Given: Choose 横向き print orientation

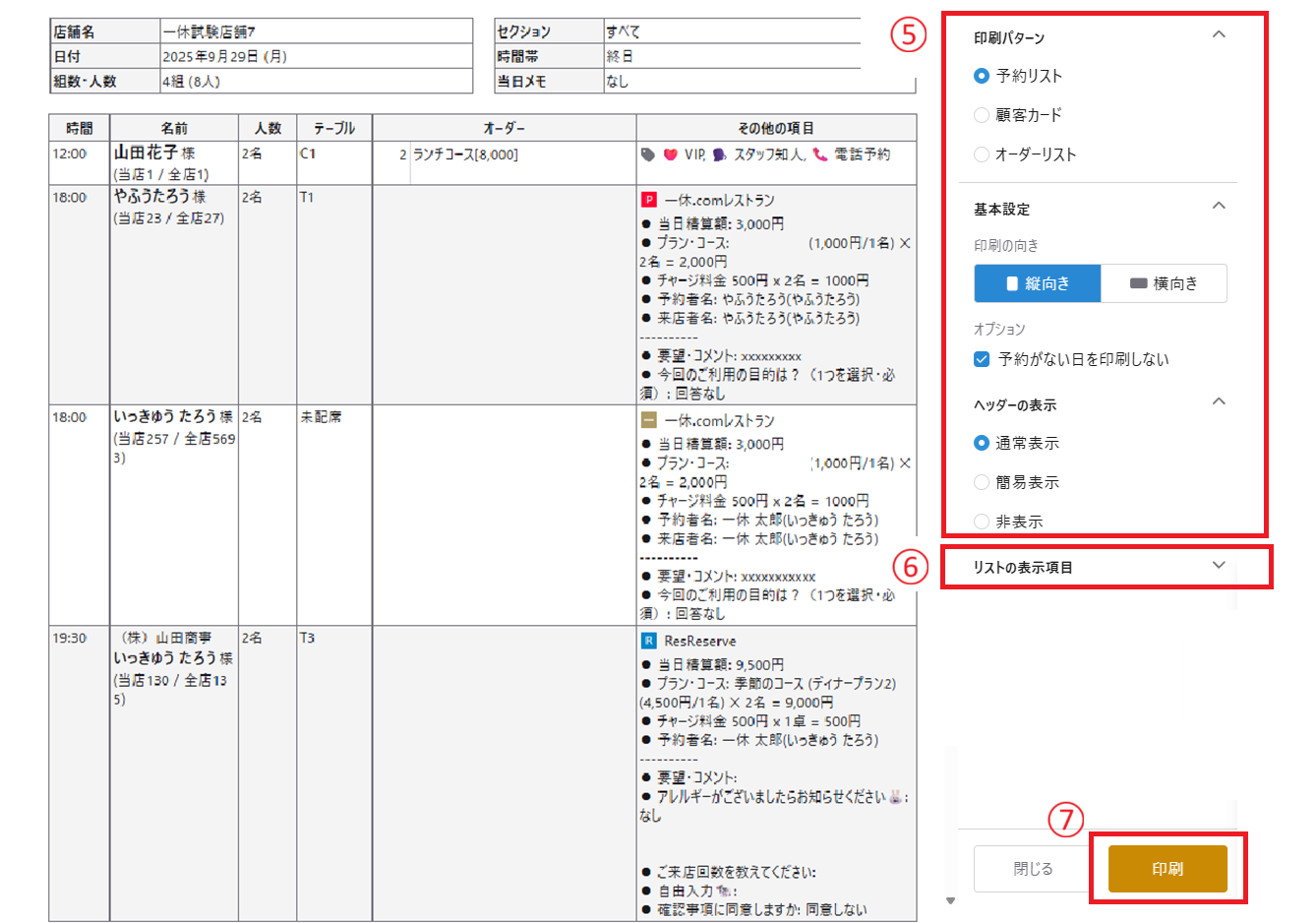Looking at the screenshot, I should (x=1164, y=283).
